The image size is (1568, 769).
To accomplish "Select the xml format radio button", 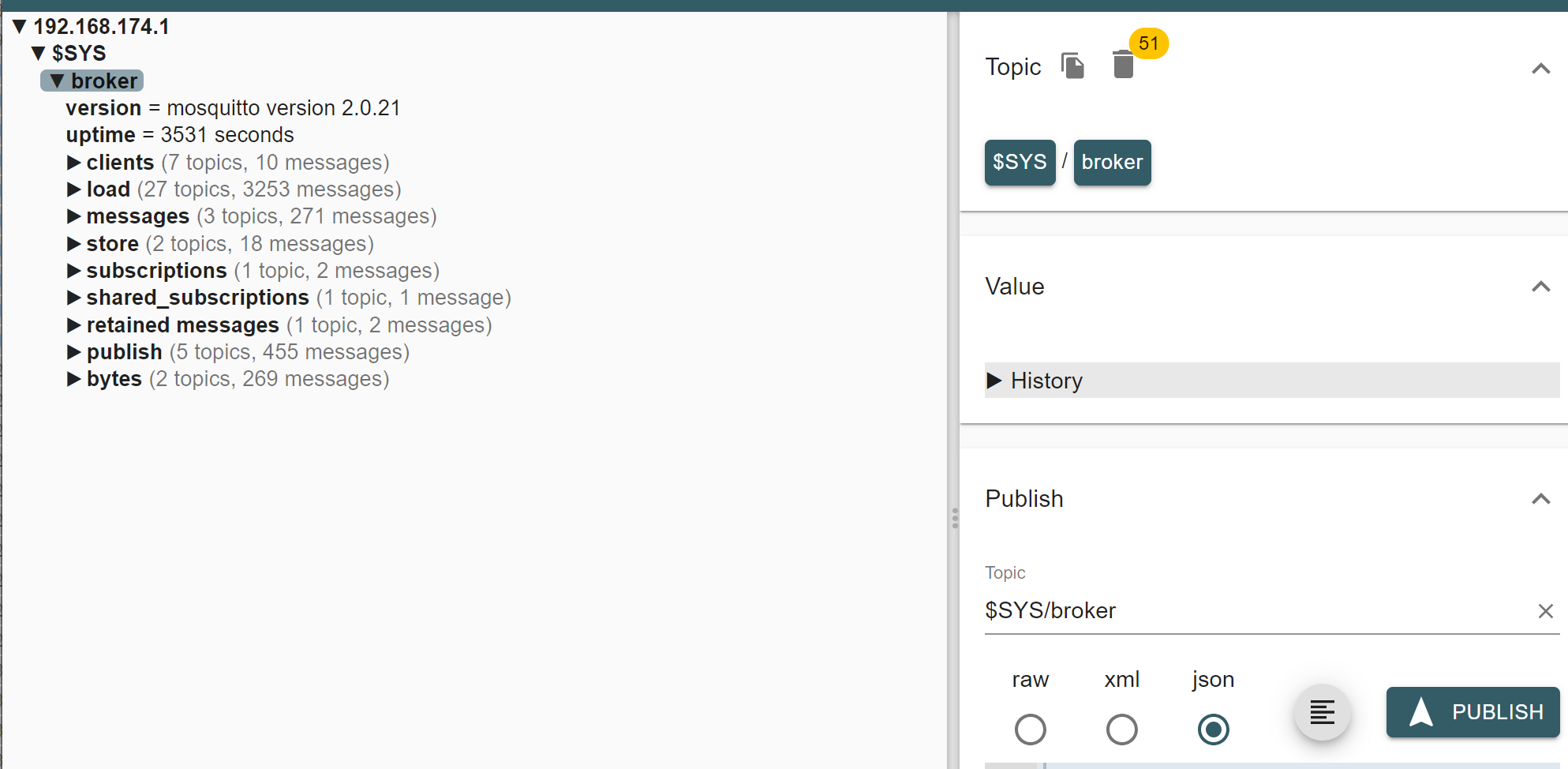I will coord(1121,729).
